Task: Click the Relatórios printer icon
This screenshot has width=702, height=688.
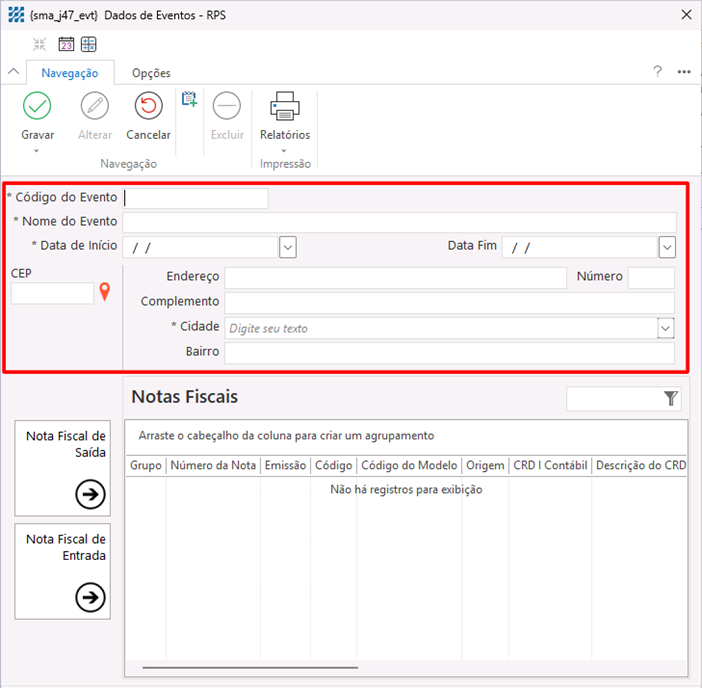Action: pos(285,106)
